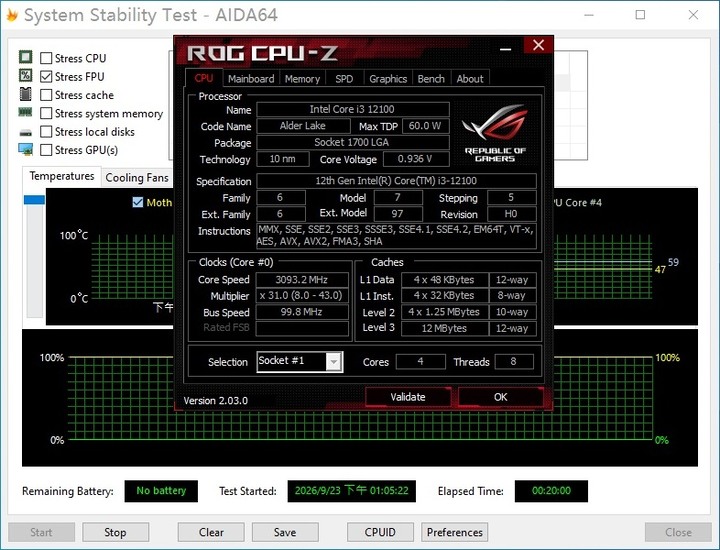Click the Test Started timestamp field
Image resolution: width=720 pixels, height=550 pixels.
(352, 491)
